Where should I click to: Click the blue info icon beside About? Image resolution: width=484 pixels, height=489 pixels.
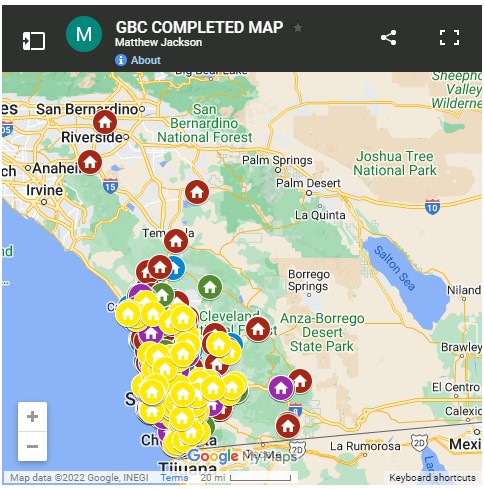click(121, 60)
